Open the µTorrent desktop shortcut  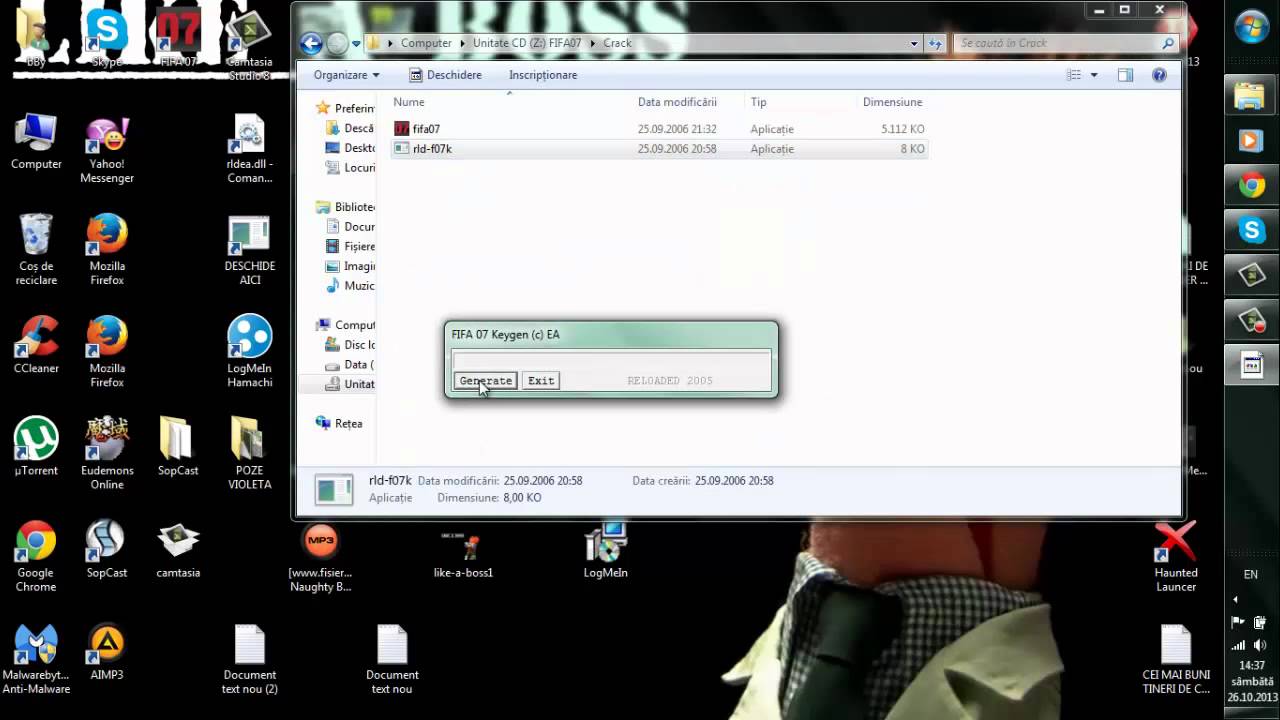pos(36,447)
